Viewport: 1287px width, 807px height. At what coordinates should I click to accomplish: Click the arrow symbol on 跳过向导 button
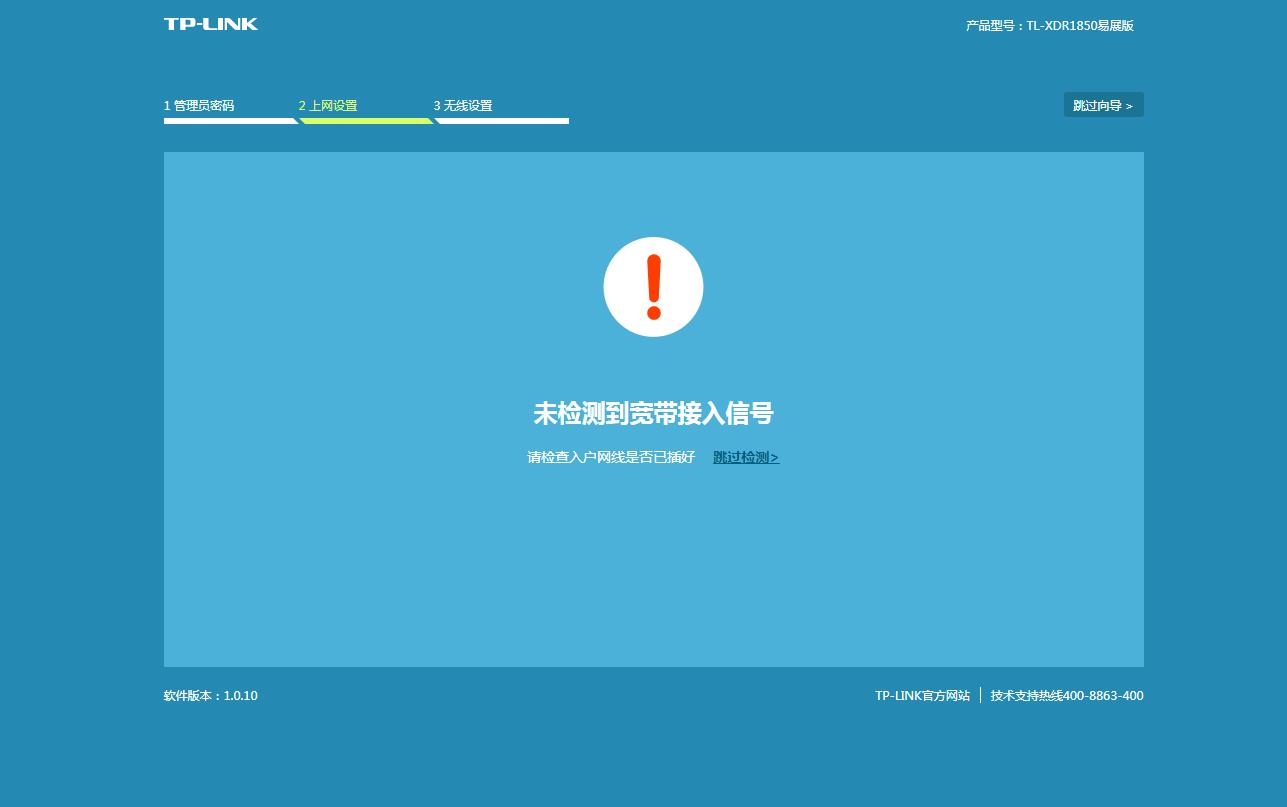pyautogui.click(x=1130, y=104)
